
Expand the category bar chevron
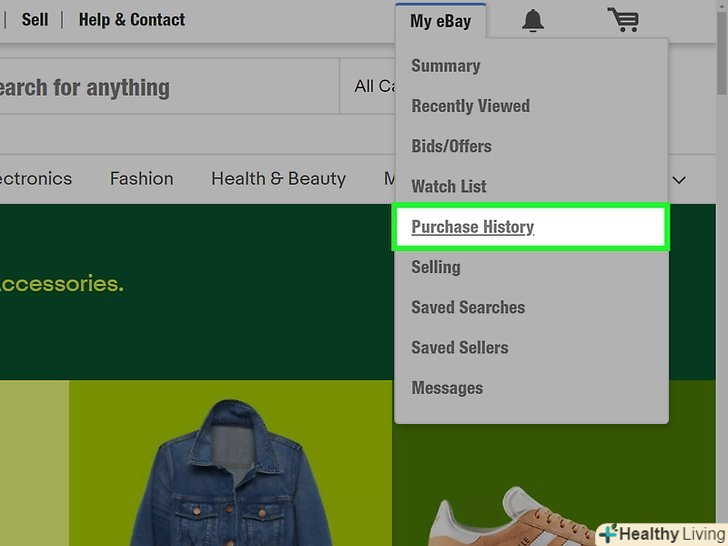[x=679, y=180]
